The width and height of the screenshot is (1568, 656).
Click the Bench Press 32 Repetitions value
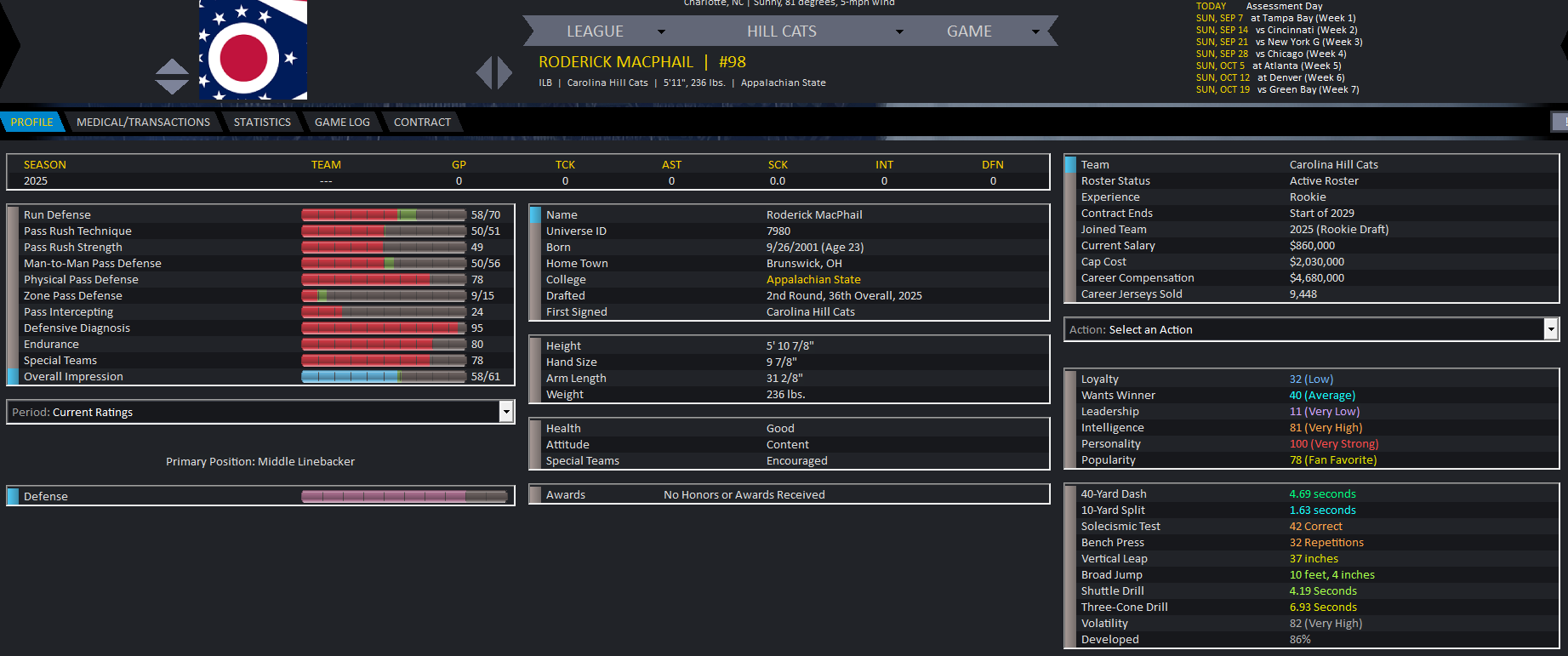point(1326,542)
